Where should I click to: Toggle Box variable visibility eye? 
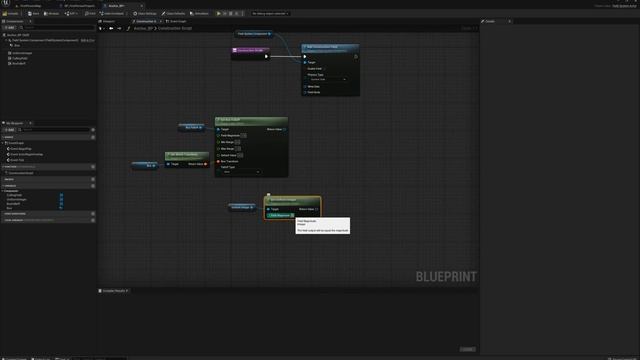[61, 208]
